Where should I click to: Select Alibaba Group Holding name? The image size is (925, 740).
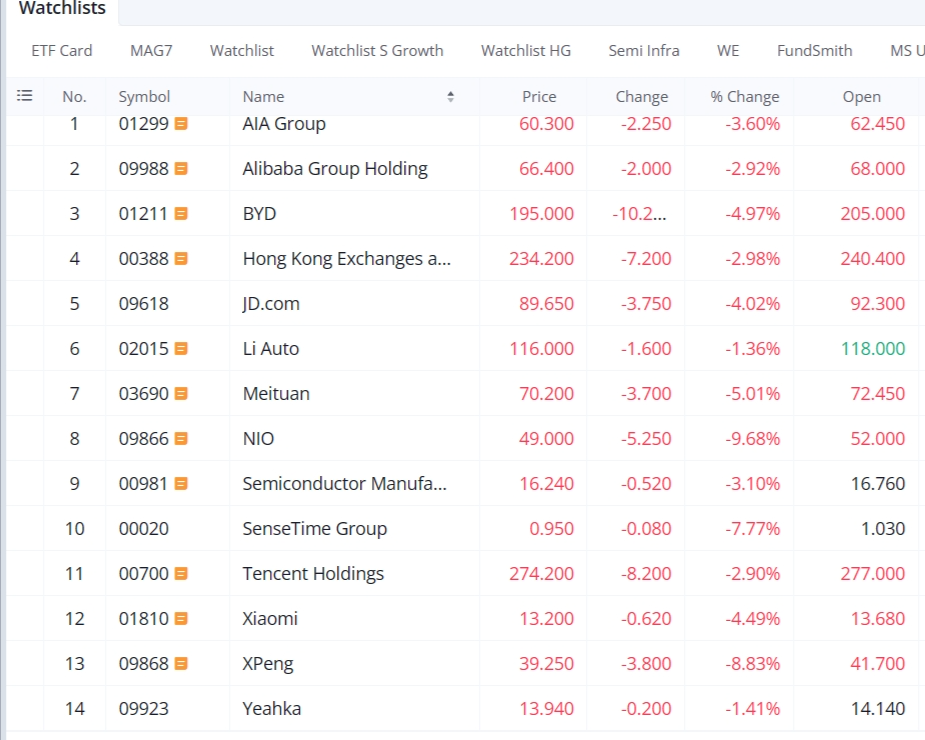[335, 169]
